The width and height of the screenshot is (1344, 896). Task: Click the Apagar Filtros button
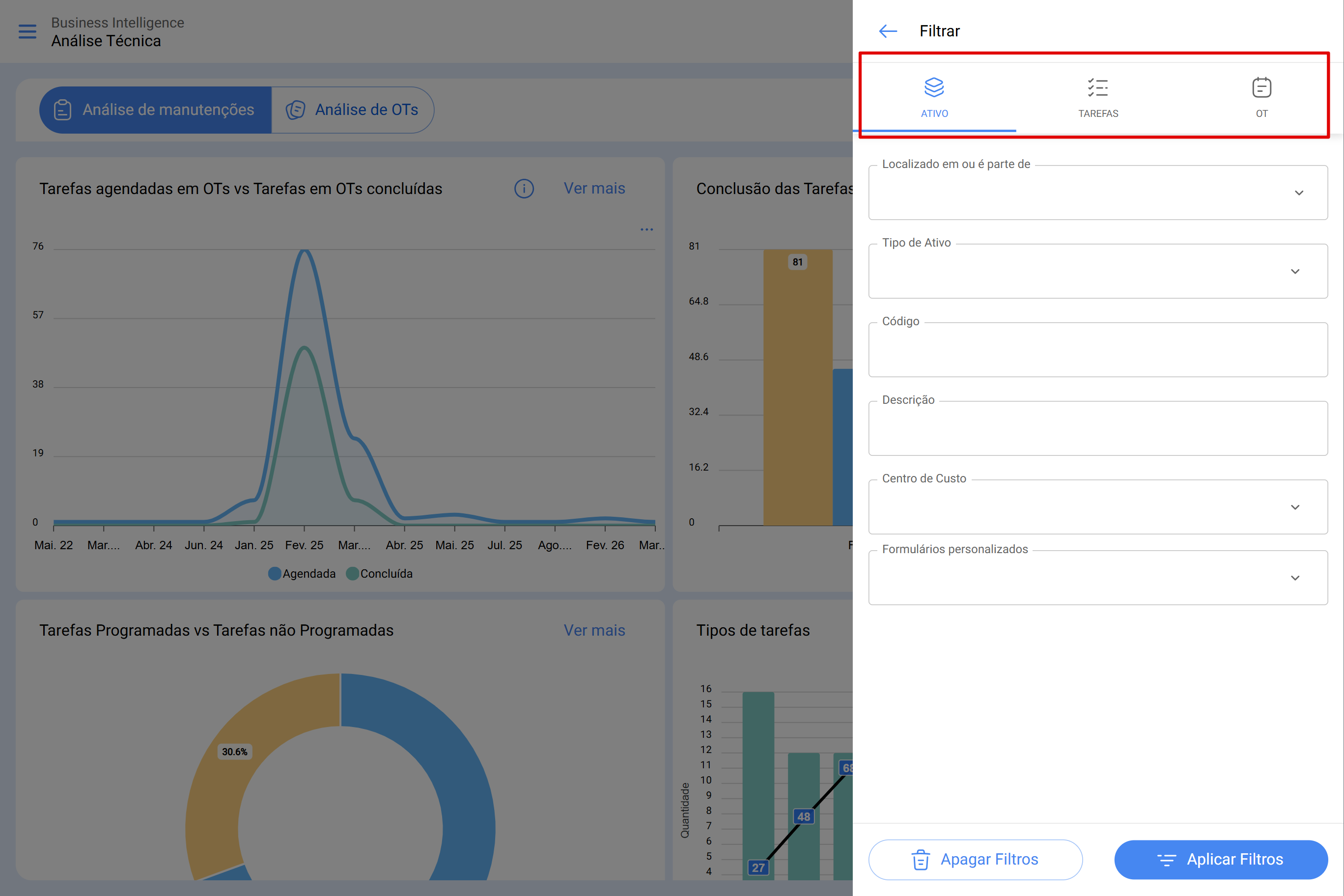[976, 860]
